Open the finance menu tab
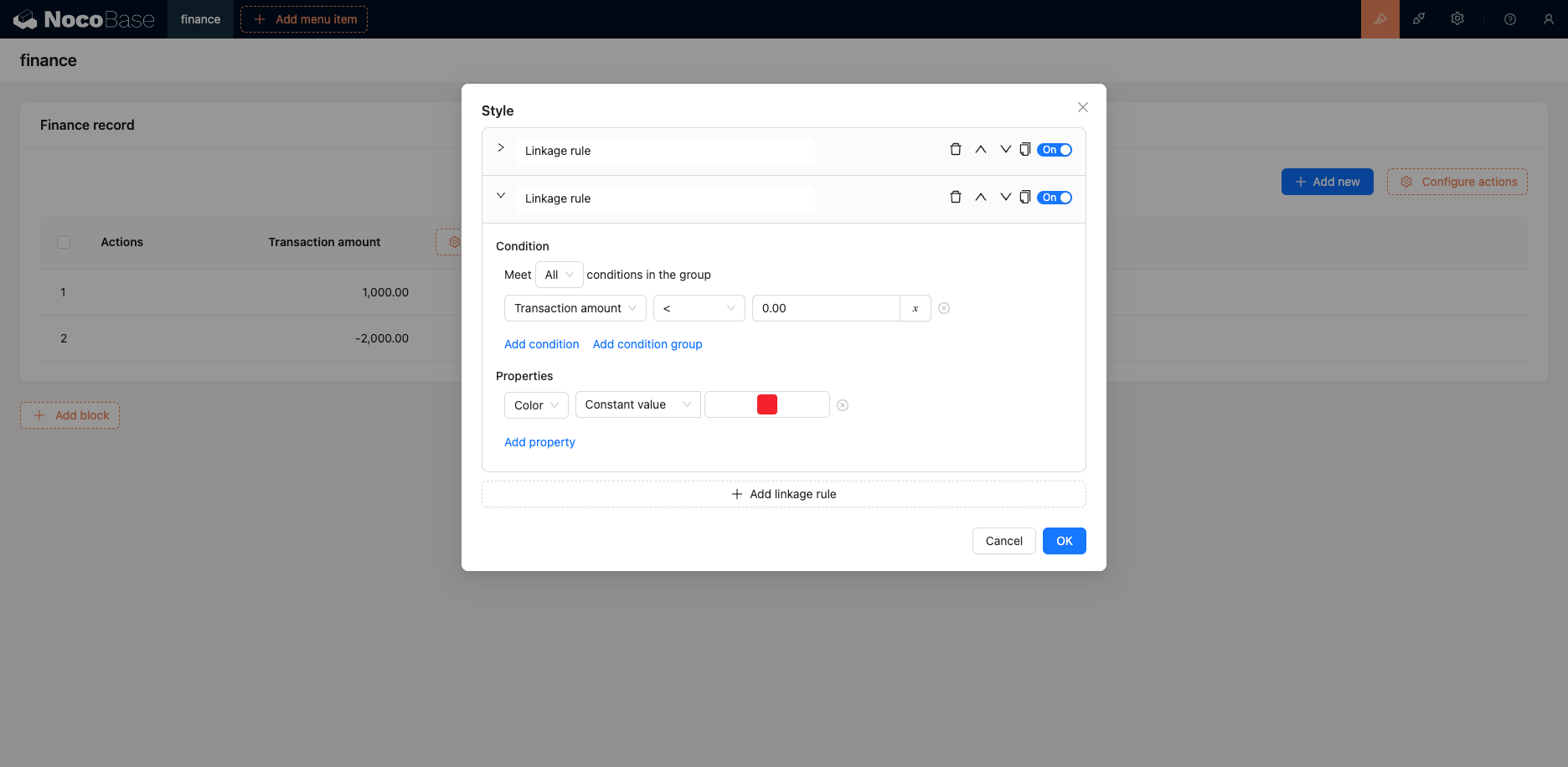 click(200, 19)
